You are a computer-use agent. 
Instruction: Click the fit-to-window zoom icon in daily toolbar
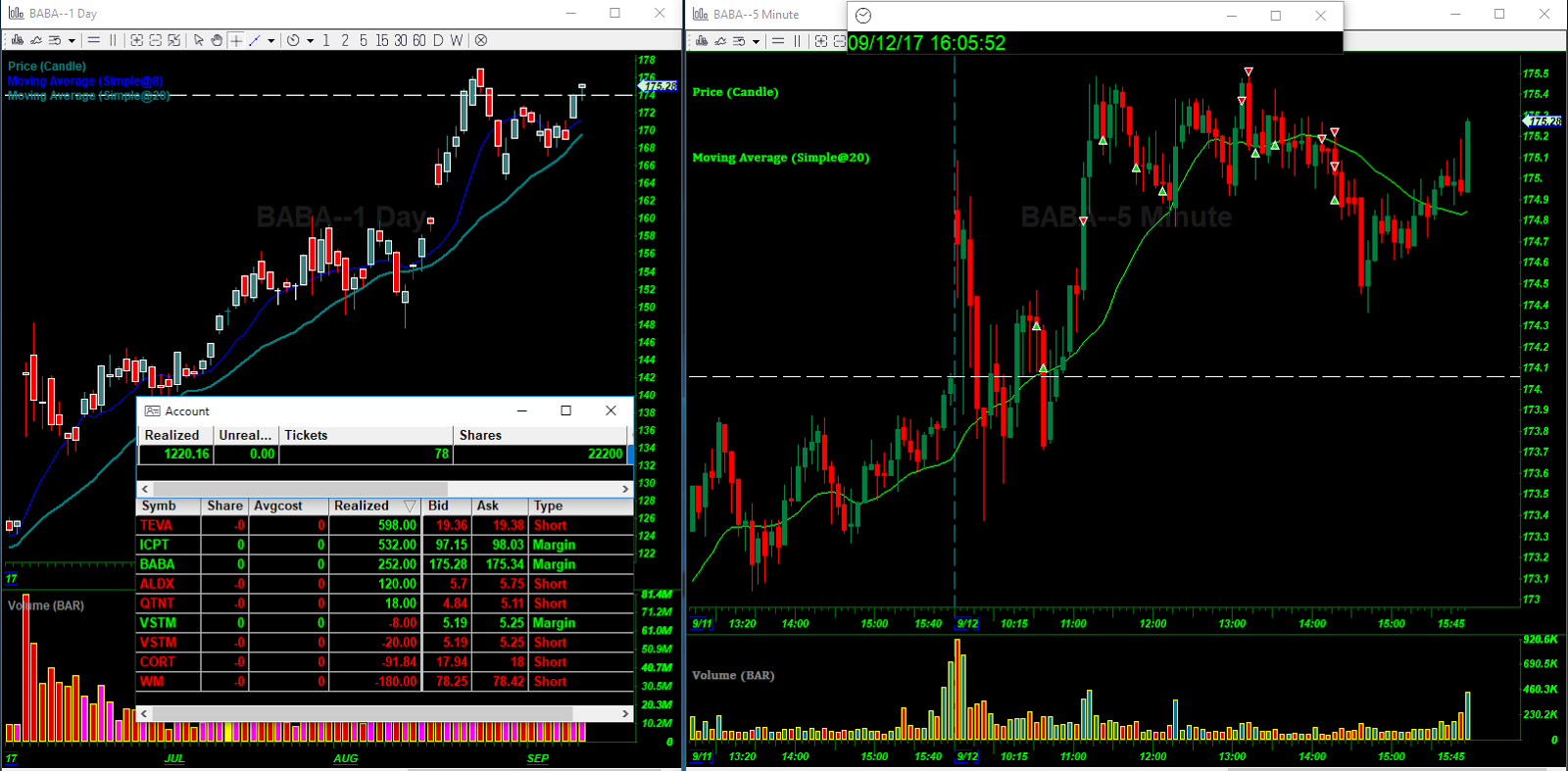tap(174, 40)
